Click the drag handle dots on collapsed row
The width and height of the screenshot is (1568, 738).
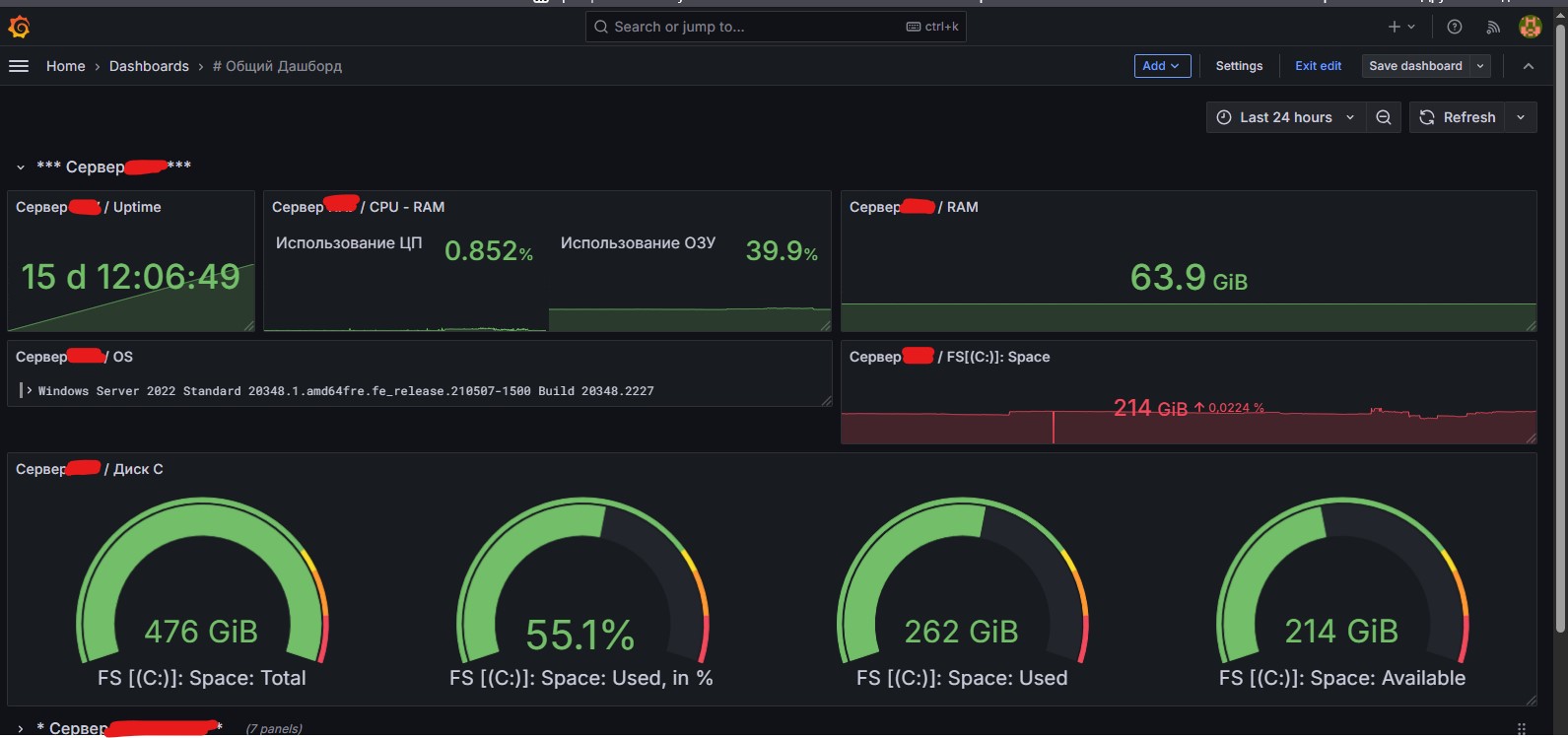pyautogui.click(x=1521, y=729)
